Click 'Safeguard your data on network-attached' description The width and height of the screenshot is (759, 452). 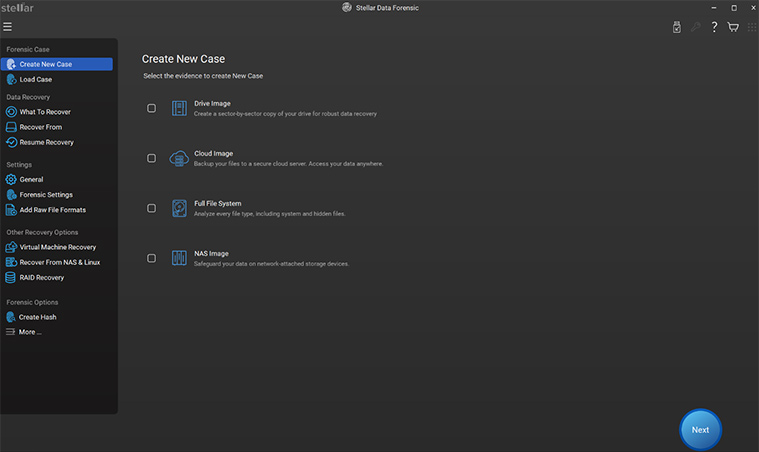click(271, 264)
